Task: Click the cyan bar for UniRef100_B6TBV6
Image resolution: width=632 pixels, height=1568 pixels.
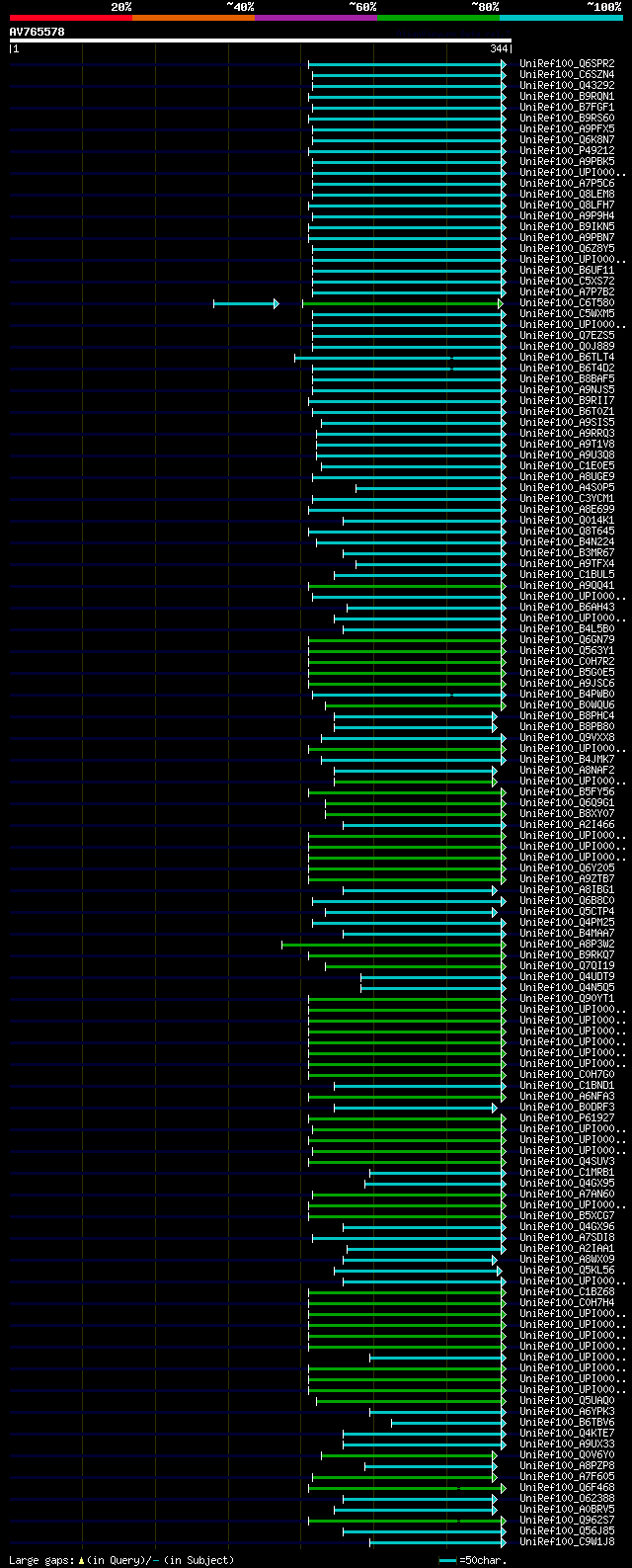Action: point(448,1423)
